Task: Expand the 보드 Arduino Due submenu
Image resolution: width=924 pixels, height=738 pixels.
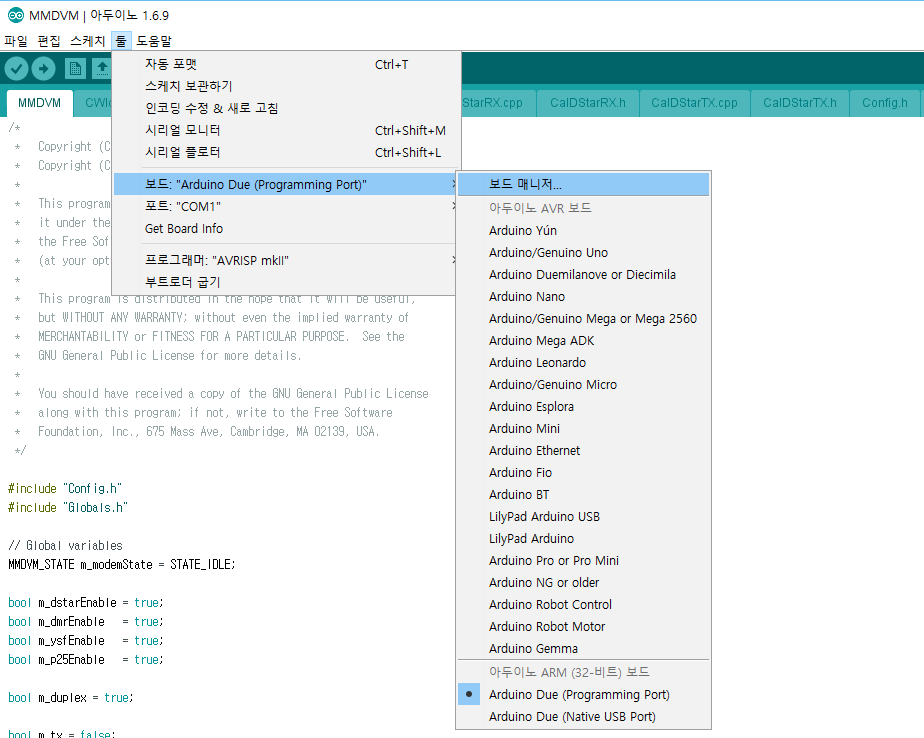Action: click(x=285, y=184)
